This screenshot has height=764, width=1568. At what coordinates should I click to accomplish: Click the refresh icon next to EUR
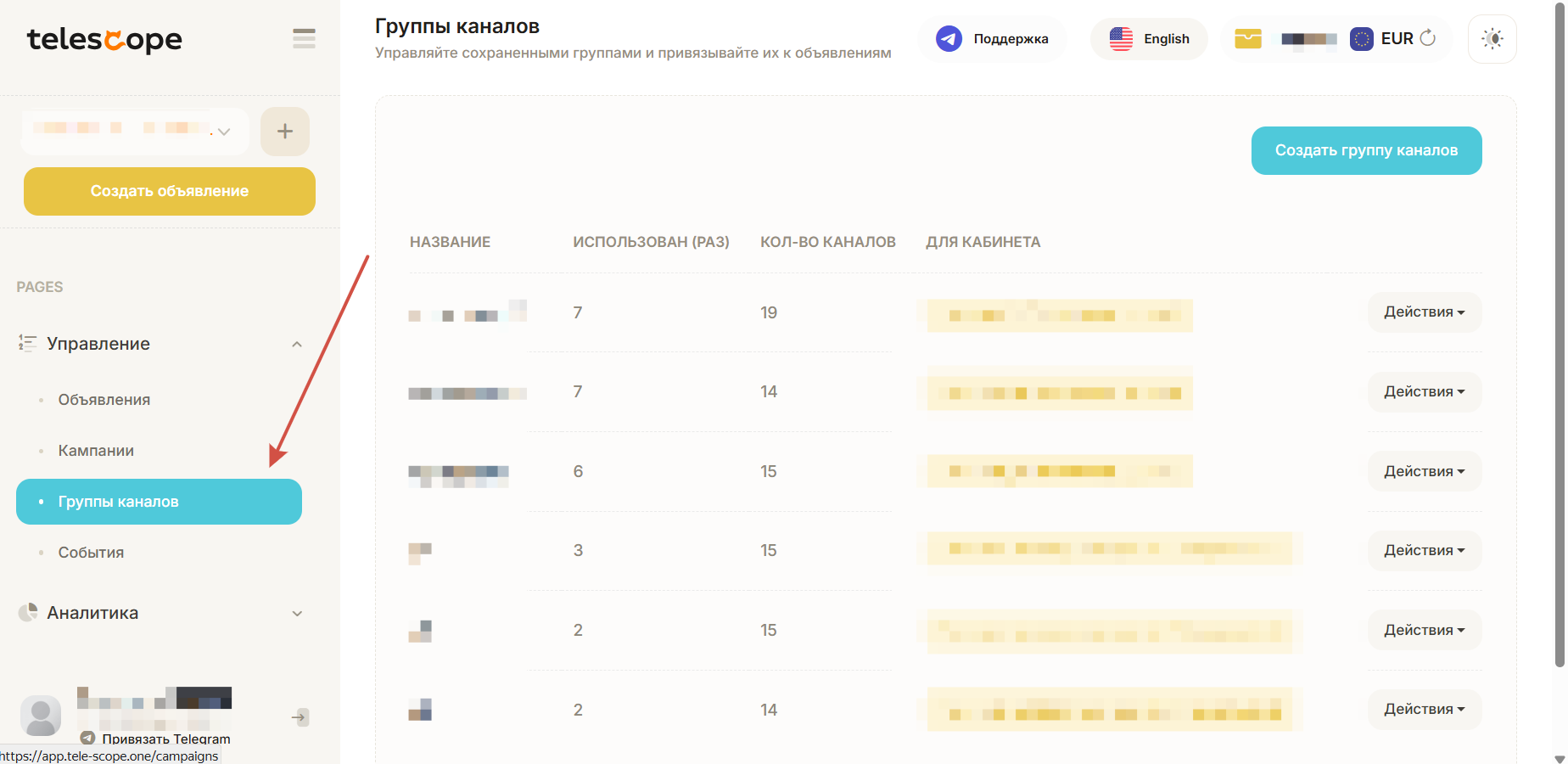point(1428,38)
